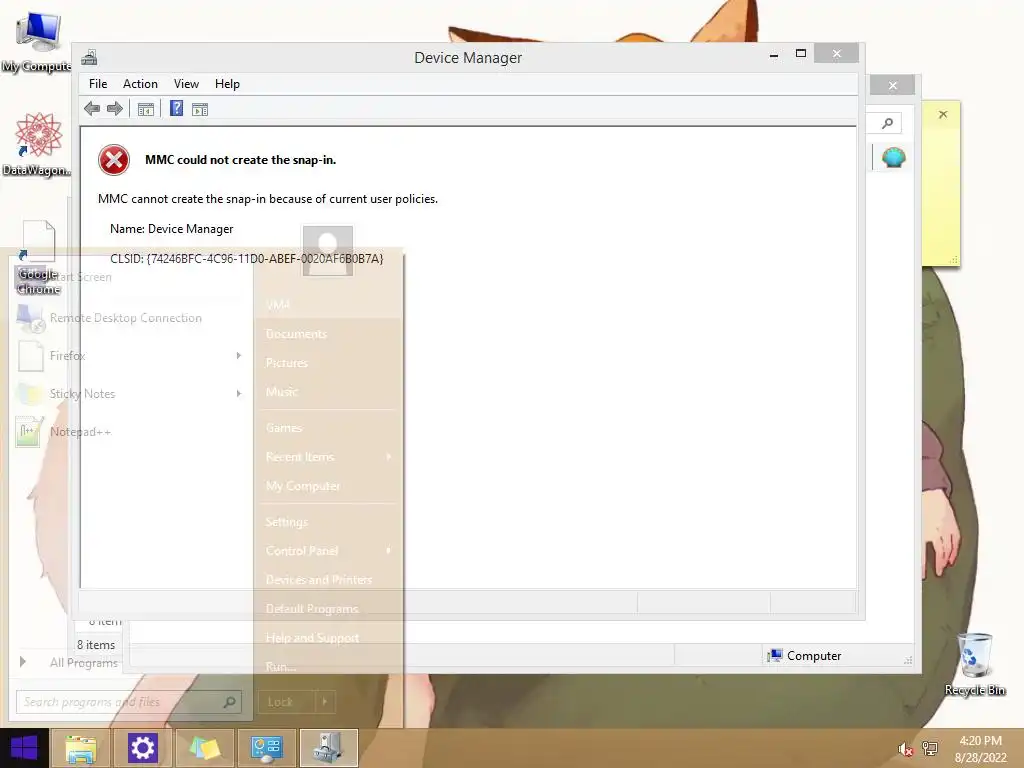Click the Search programs and files box
The width and height of the screenshot is (1024, 768).
coord(129,702)
